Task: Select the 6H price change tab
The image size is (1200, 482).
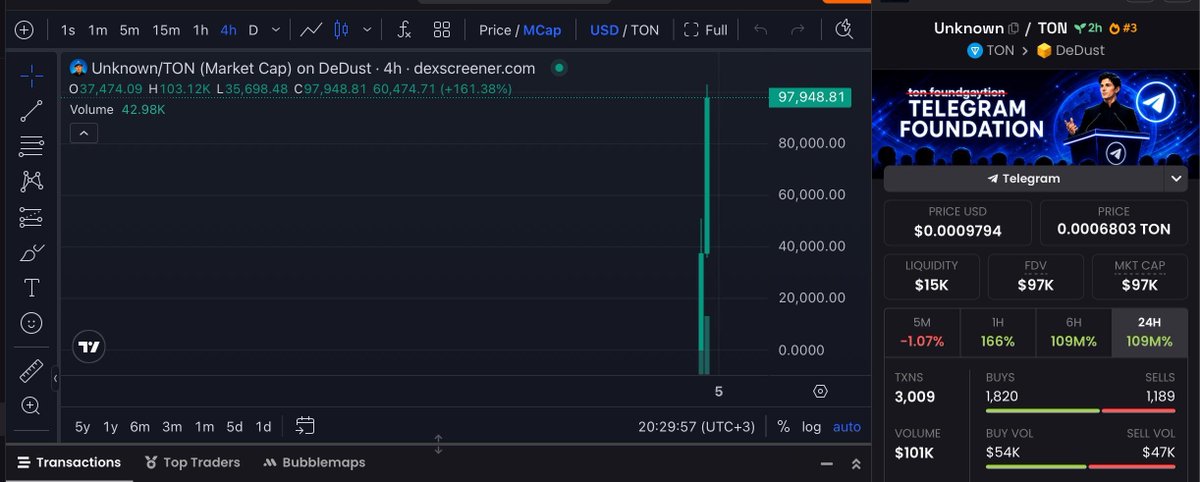Action: point(1073,332)
